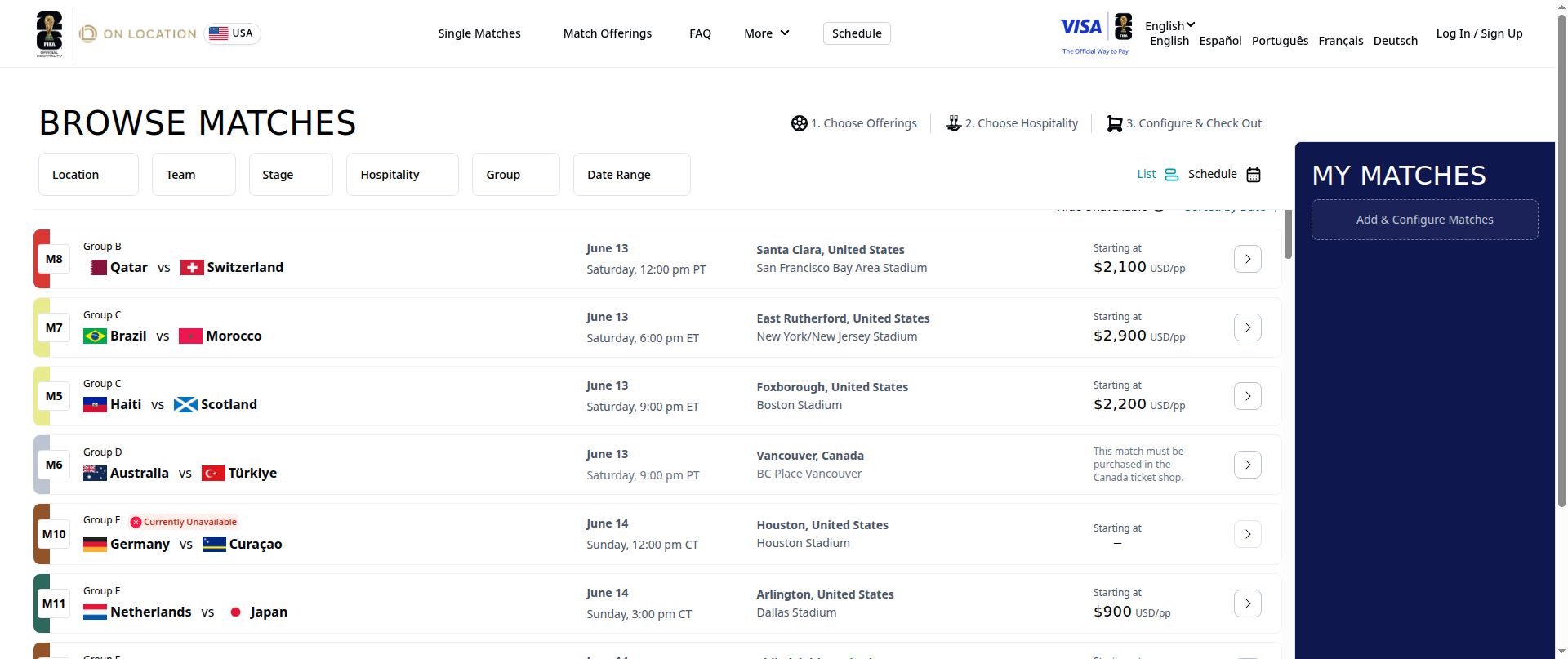1568x659 pixels.
Task: Expand Qatar vs Switzerland match arrow
Action: 1247,259
